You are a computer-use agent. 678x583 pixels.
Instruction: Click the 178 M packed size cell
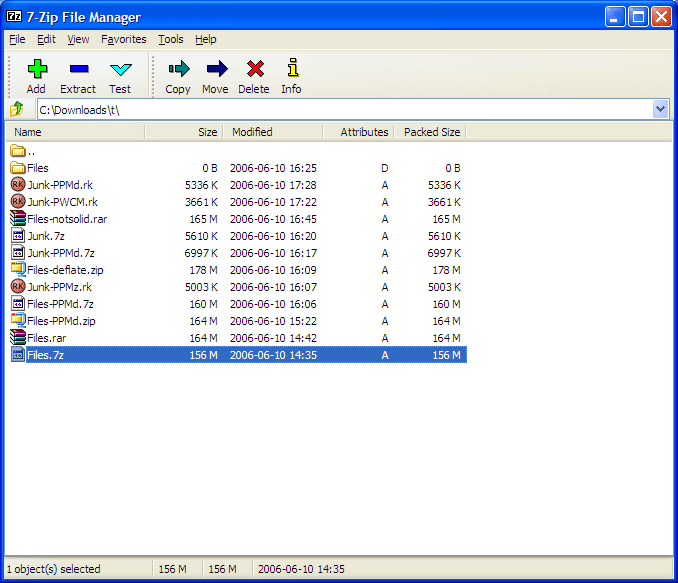click(447, 270)
